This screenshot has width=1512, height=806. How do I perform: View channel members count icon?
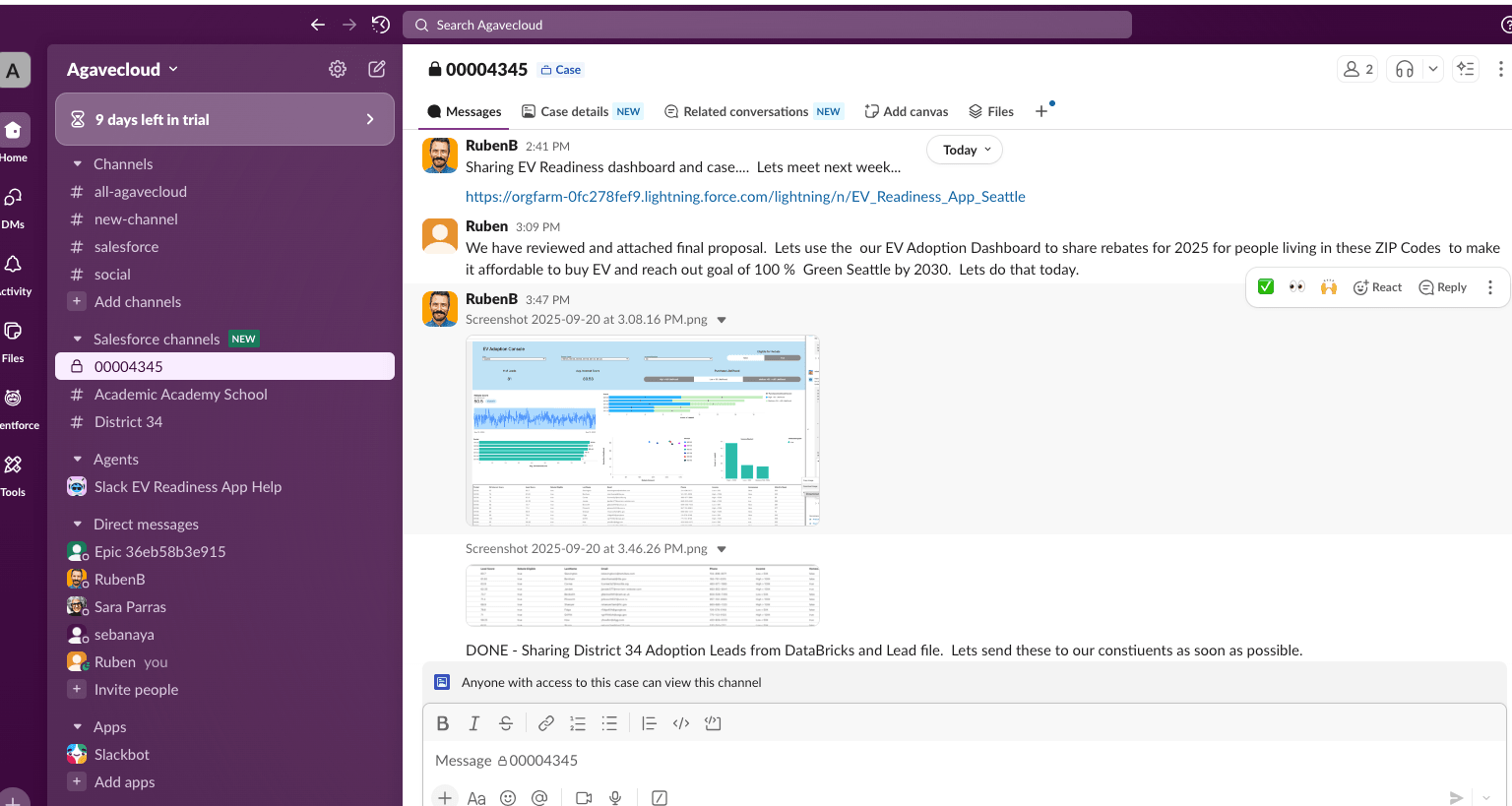tap(1357, 69)
